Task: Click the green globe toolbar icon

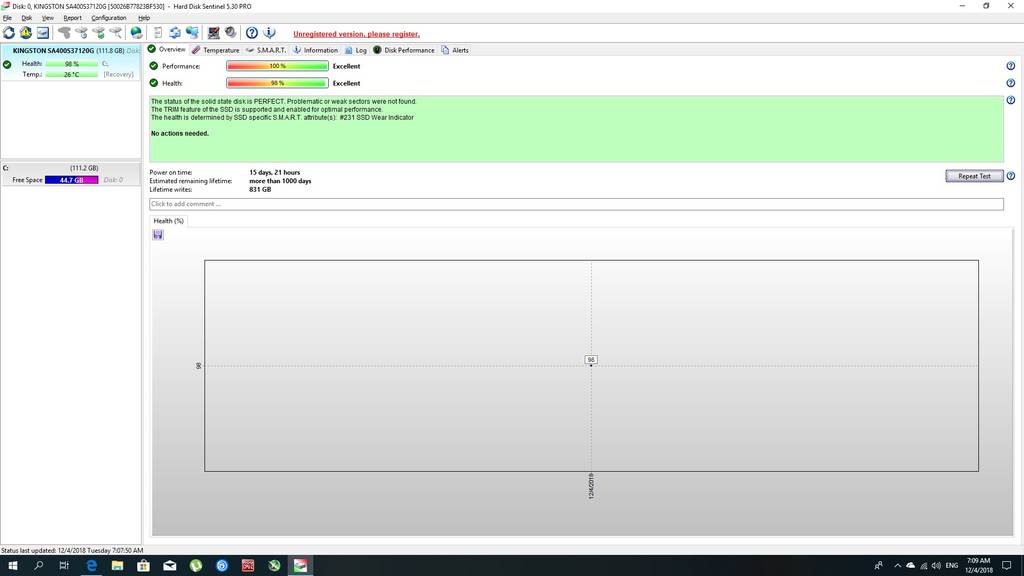Action: (x=136, y=33)
